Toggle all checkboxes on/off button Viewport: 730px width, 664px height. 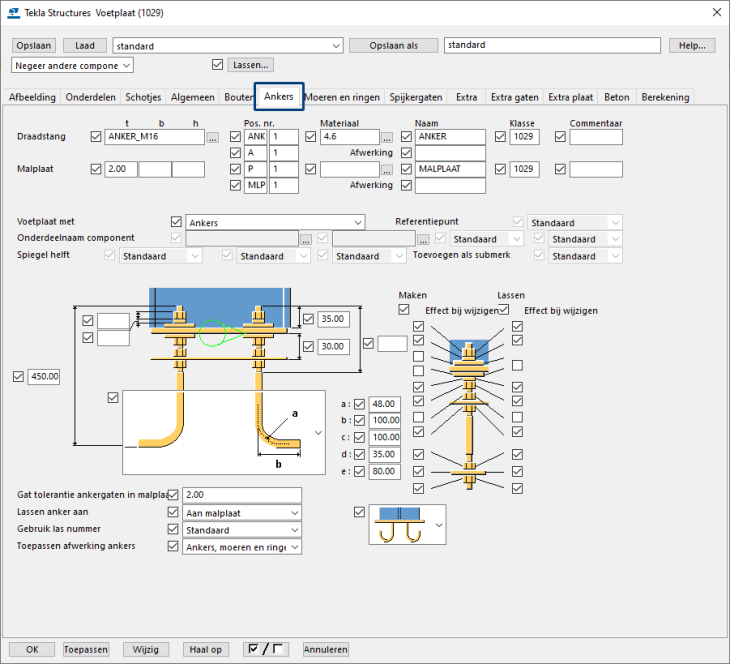(x=266, y=649)
